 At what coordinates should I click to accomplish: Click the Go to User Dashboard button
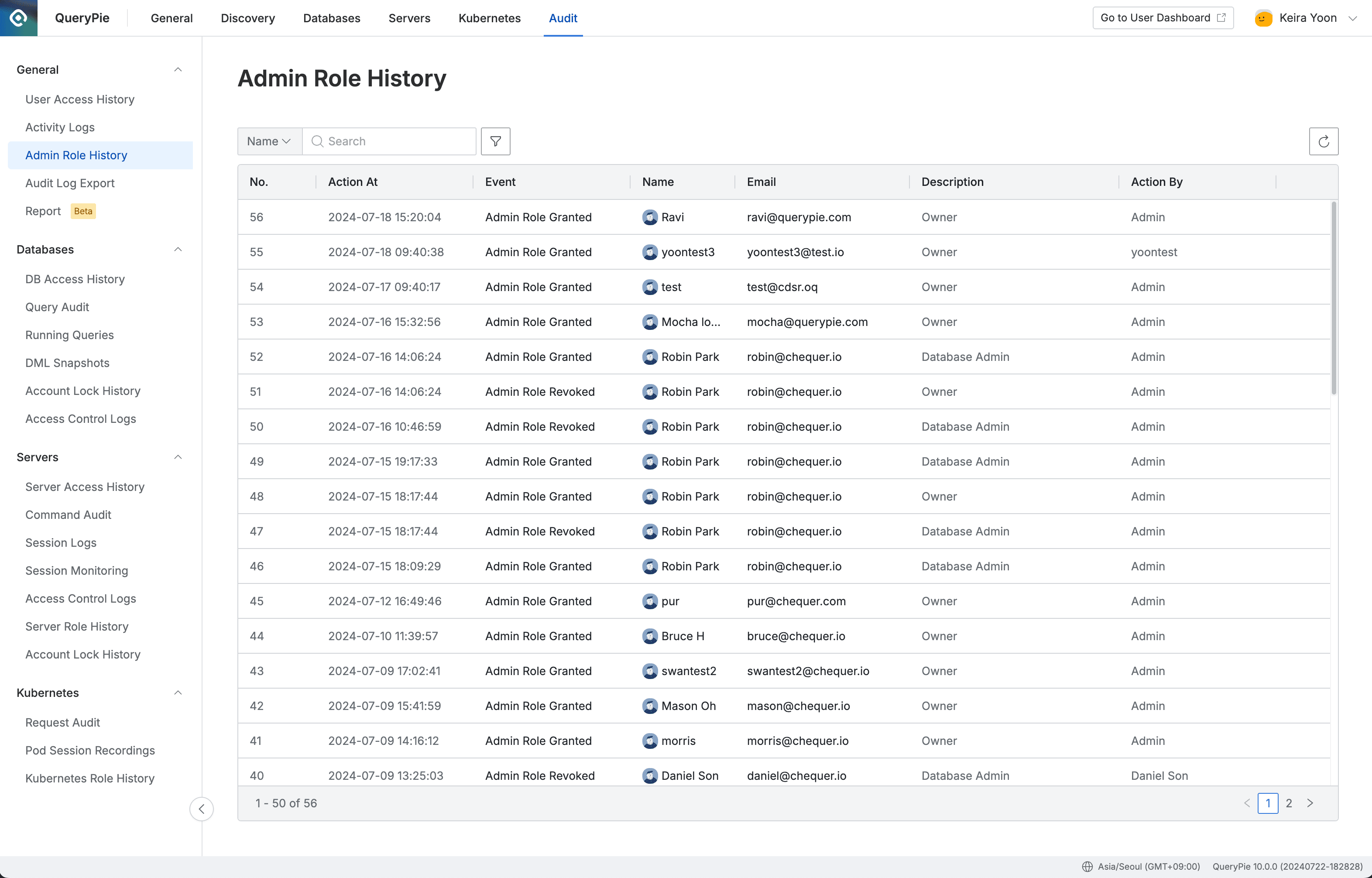pos(1163,18)
